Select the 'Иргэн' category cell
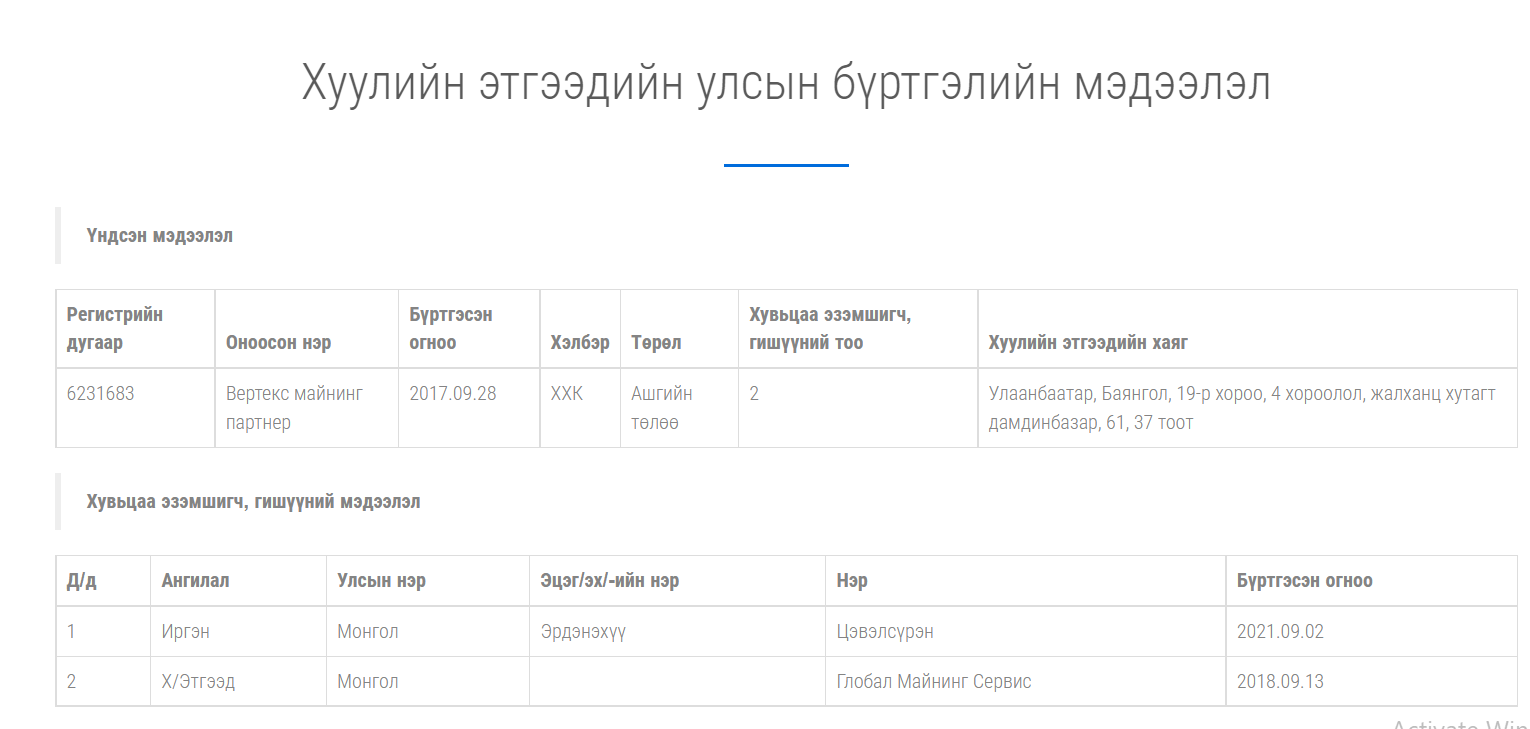The width and height of the screenshot is (1530, 729). [185, 632]
